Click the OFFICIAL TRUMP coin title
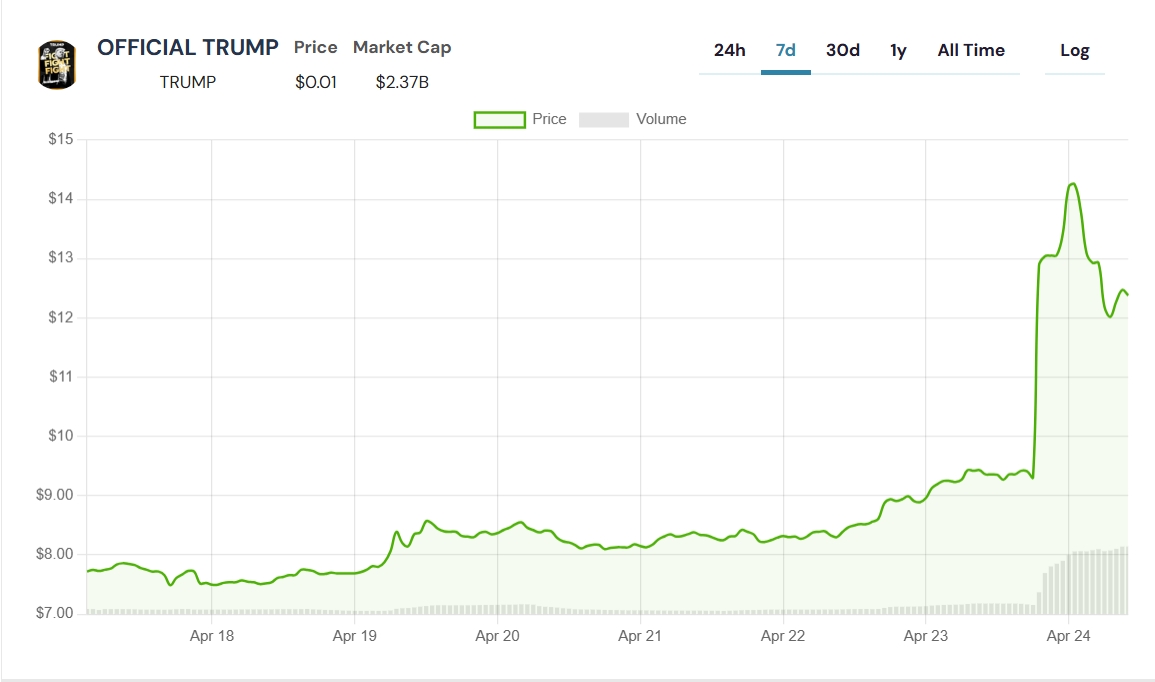This screenshot has width=1155, height=682. (188, 47)
